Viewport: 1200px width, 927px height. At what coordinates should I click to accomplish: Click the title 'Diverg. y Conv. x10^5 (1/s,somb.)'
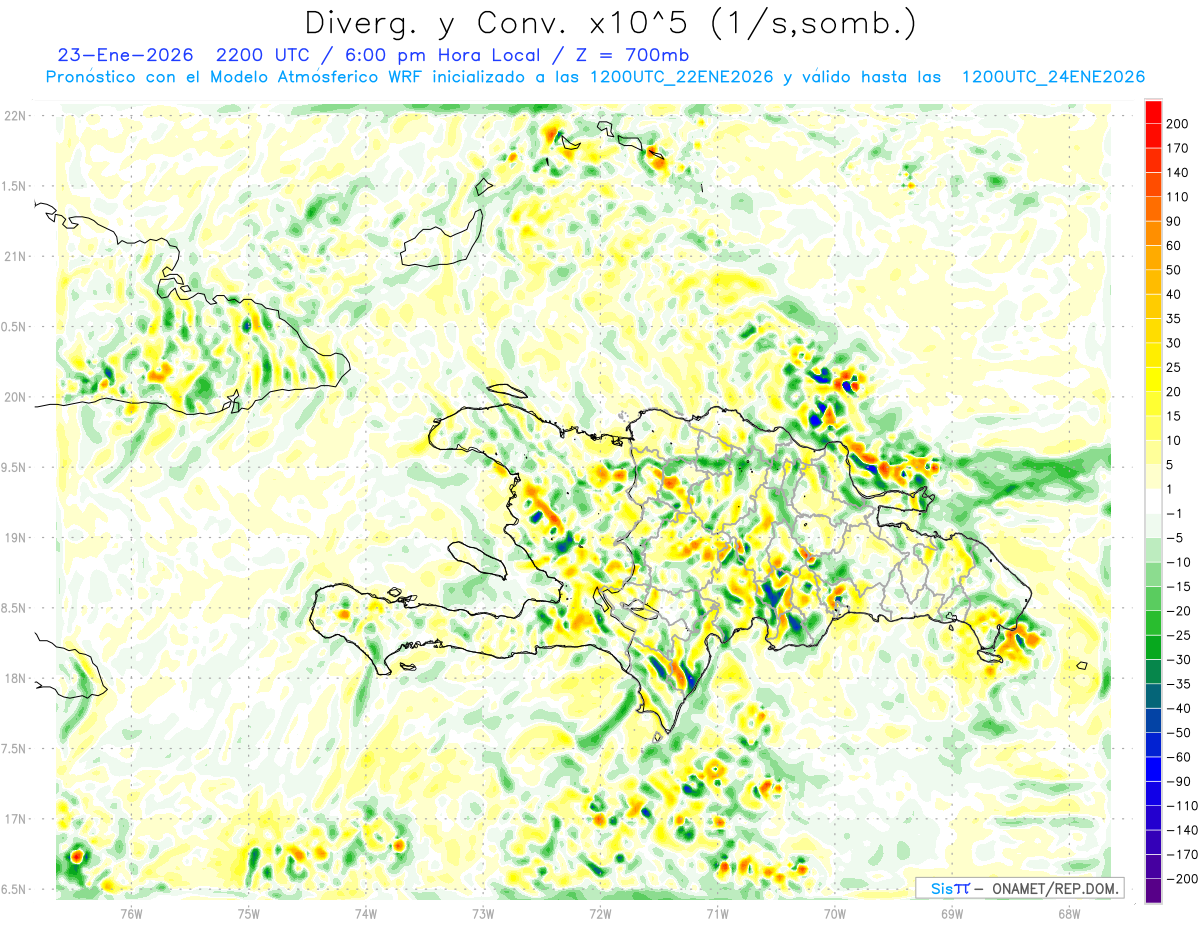coord(610,23)
